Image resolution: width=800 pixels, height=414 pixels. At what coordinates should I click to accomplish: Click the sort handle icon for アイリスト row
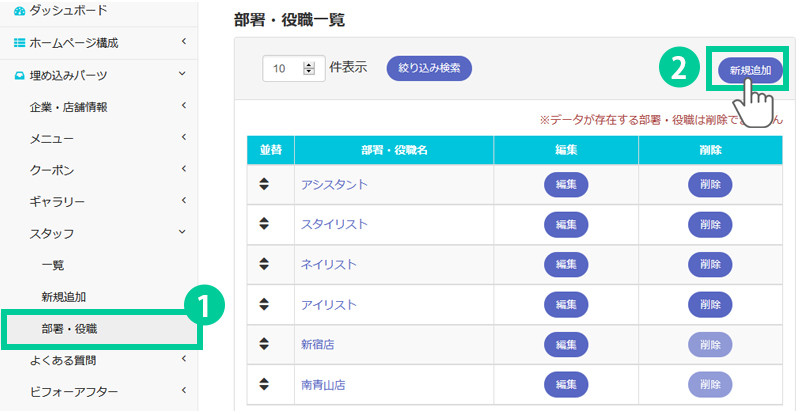point(265,304)
